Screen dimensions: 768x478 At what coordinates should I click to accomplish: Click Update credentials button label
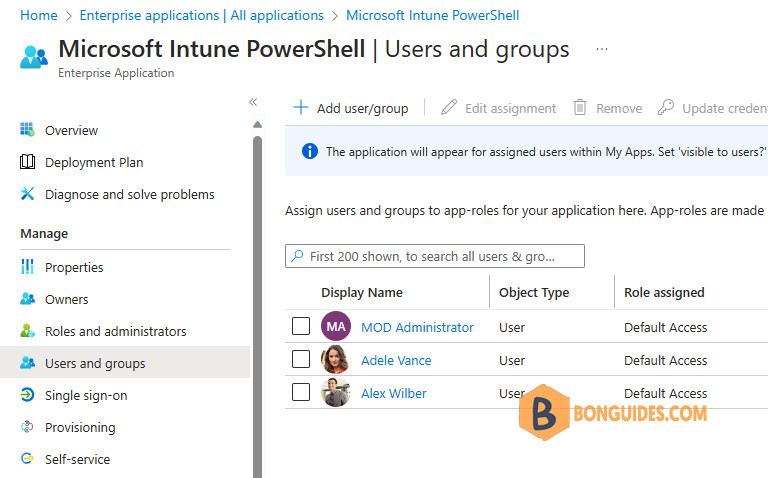coord(725,108)
